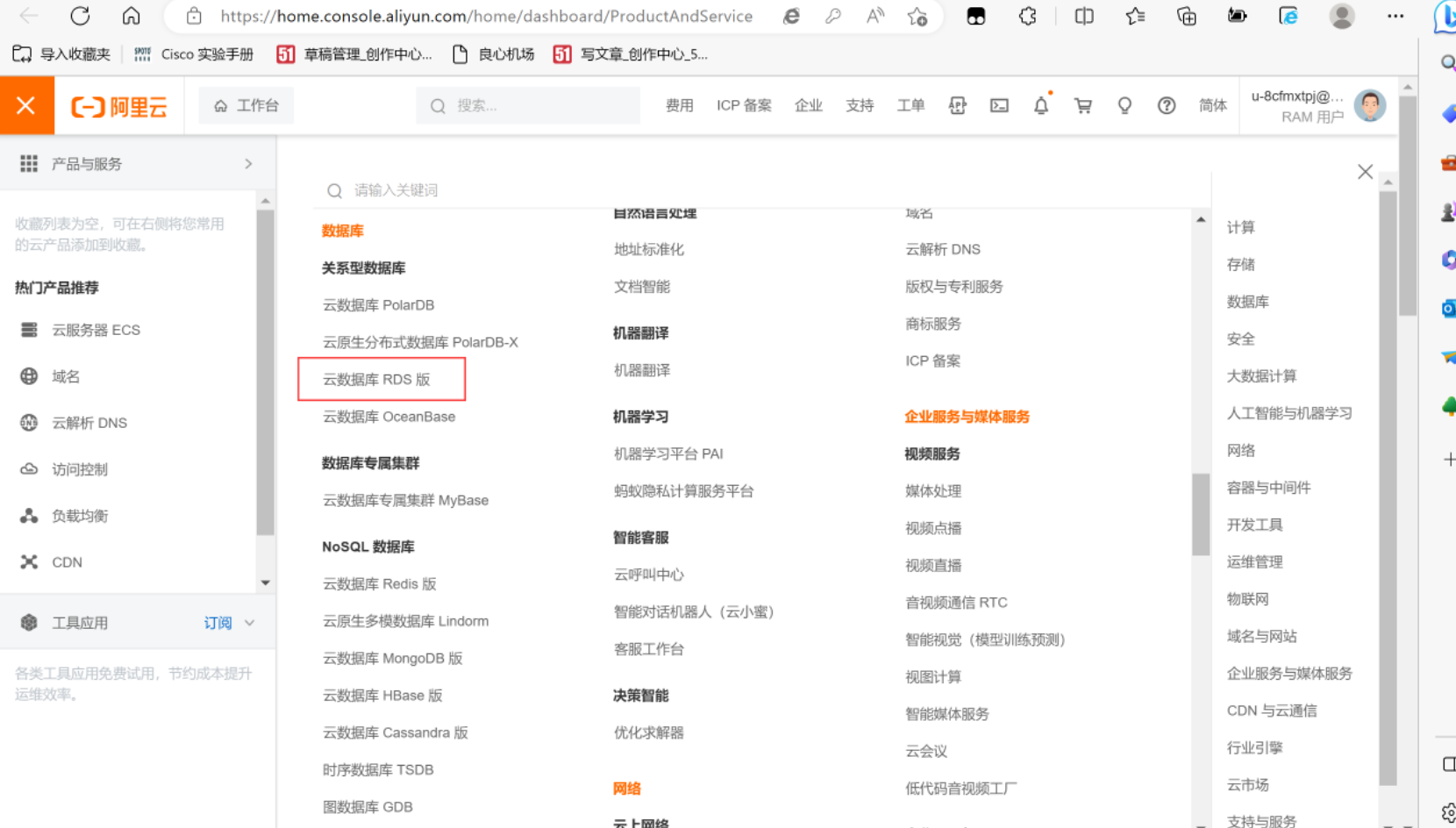Image resolution: width=1456 pixels, height=828 pixels.
Task: Open 云数据库 RDS 版
Action: pyautogui.click(x=376, y=379)
